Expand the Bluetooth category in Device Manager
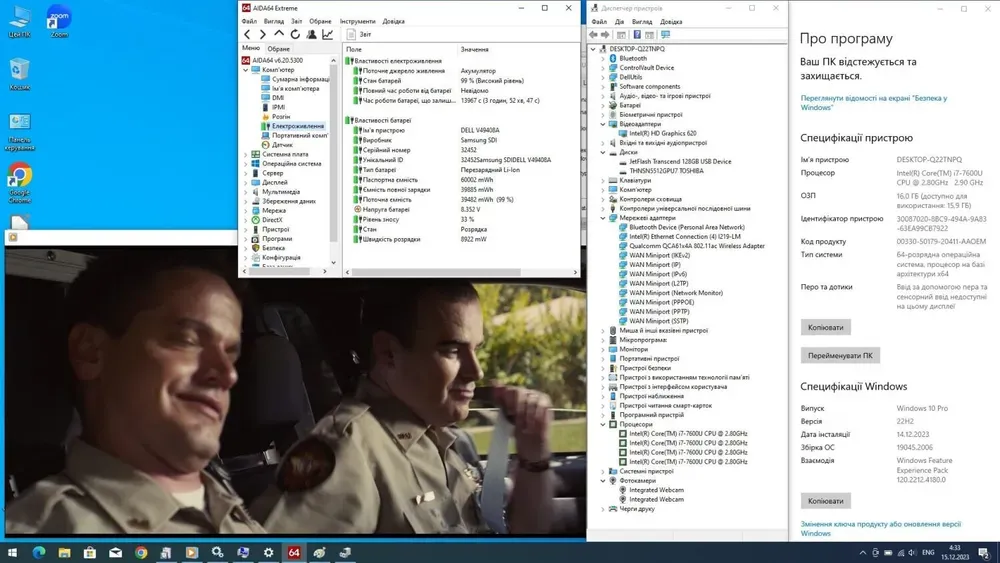 click(603, 58)
